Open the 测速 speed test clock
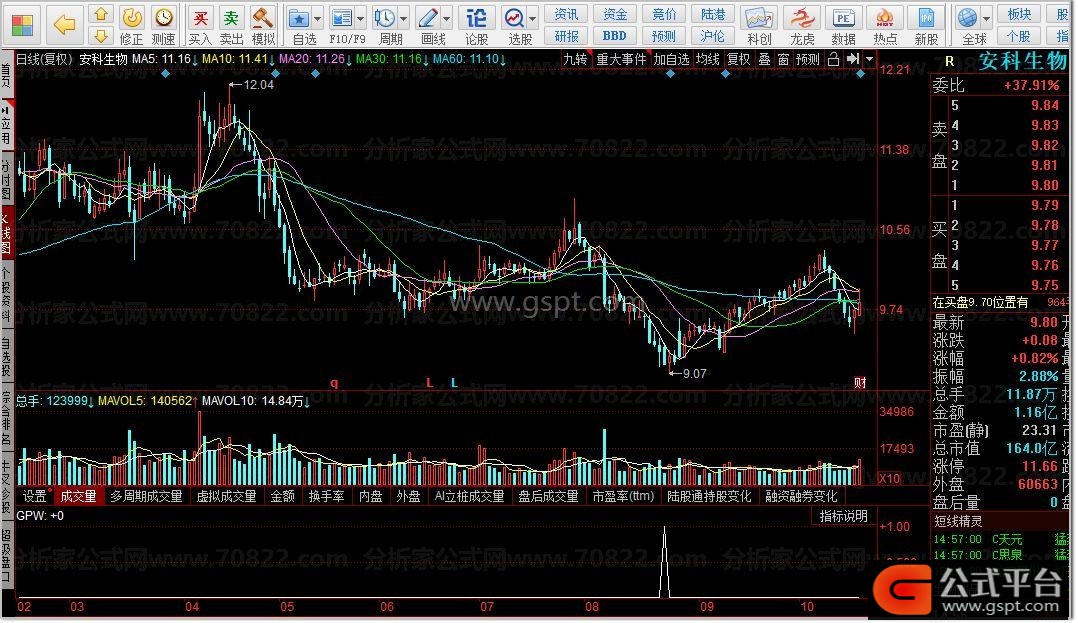Screen dimensions: 1078x623 coord(164,18)
